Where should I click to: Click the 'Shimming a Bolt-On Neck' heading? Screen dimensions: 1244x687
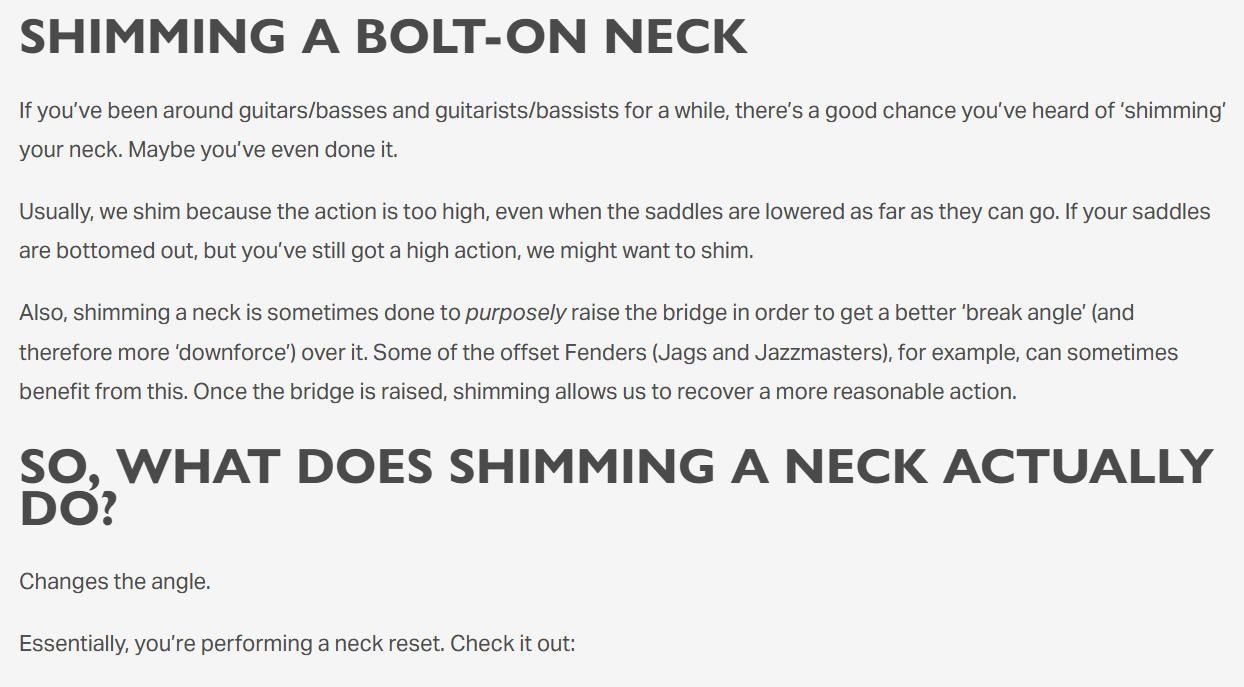tap(383, 37)
